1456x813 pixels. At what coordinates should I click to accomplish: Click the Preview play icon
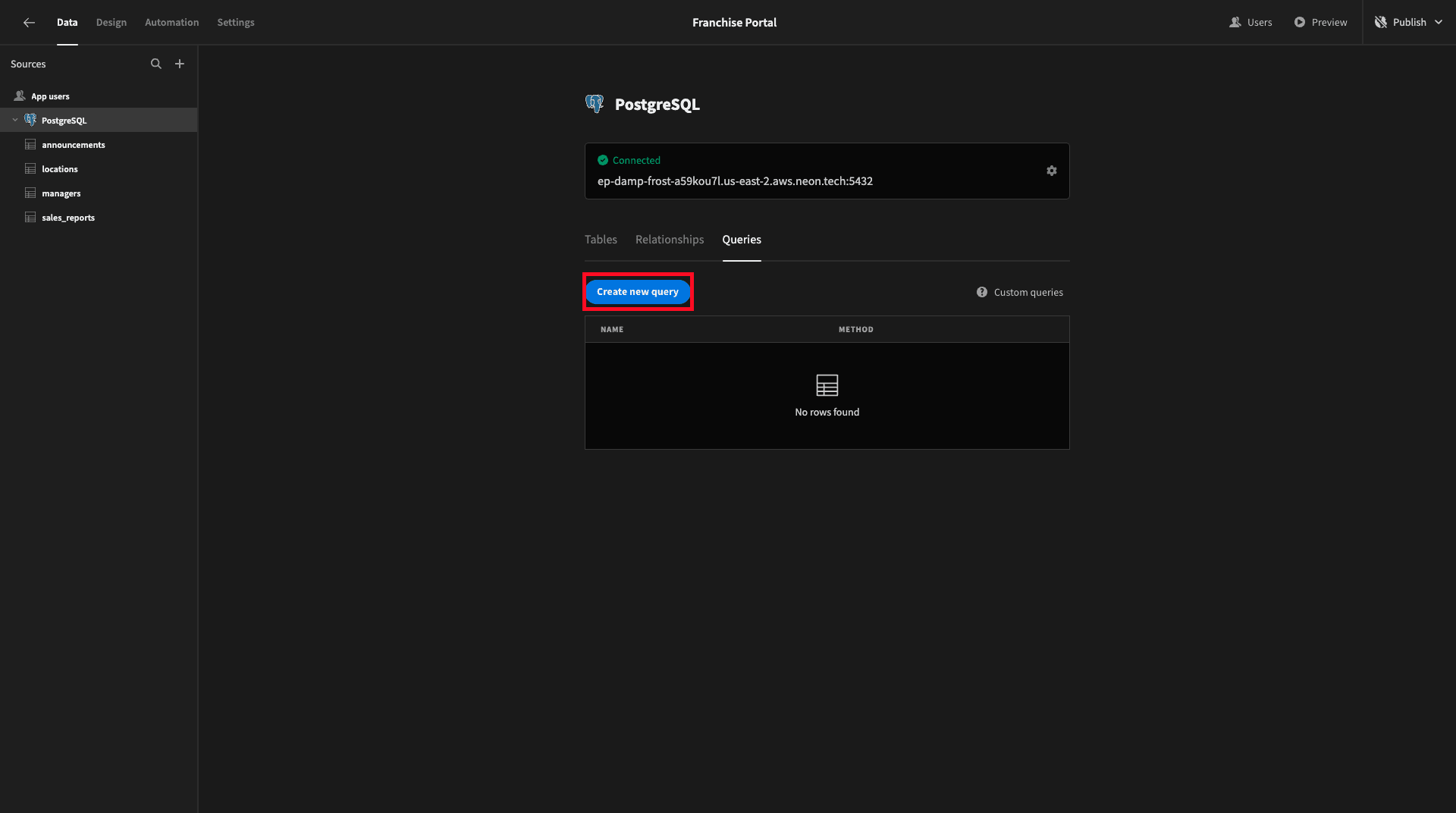pos(1300,22)
